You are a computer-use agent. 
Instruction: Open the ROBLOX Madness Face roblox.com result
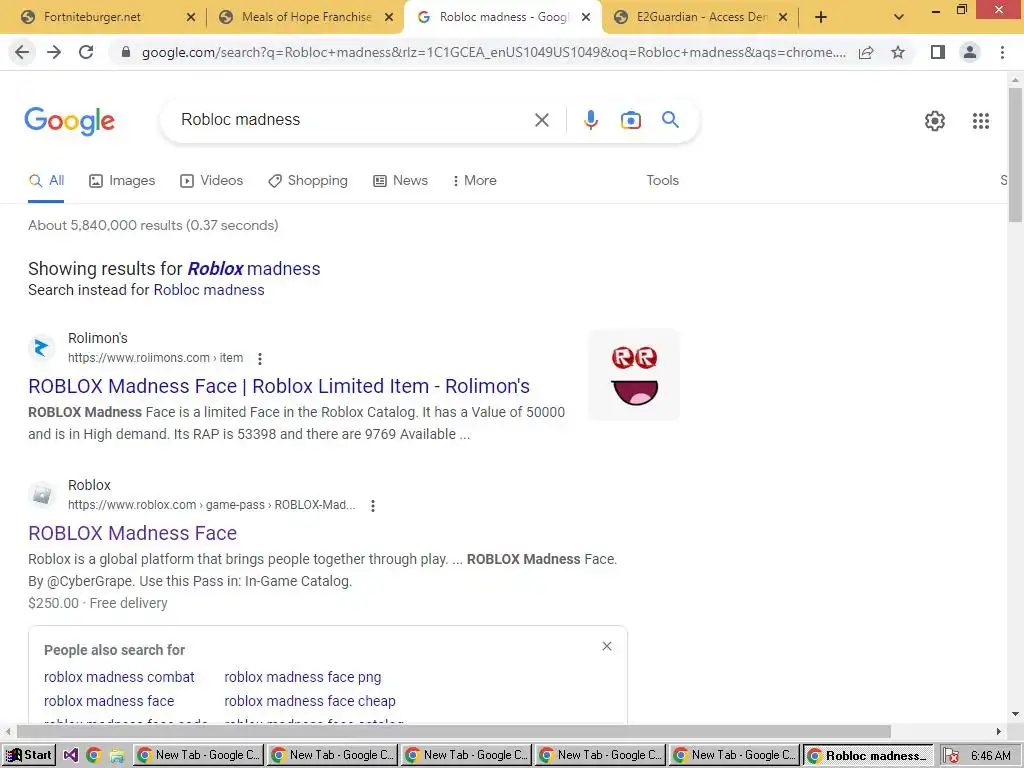pyautogui.click(x=133, y=534)
